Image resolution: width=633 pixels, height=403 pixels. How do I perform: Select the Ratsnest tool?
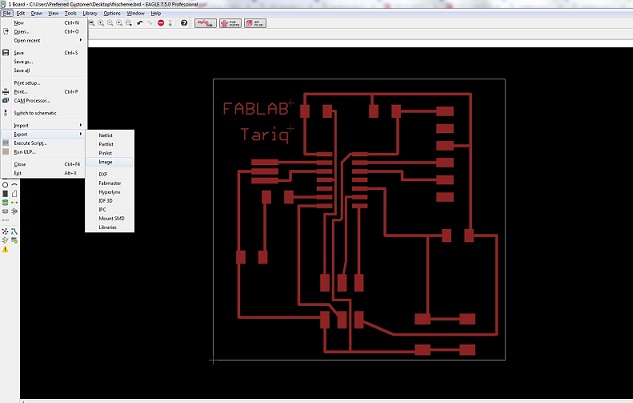5,231
